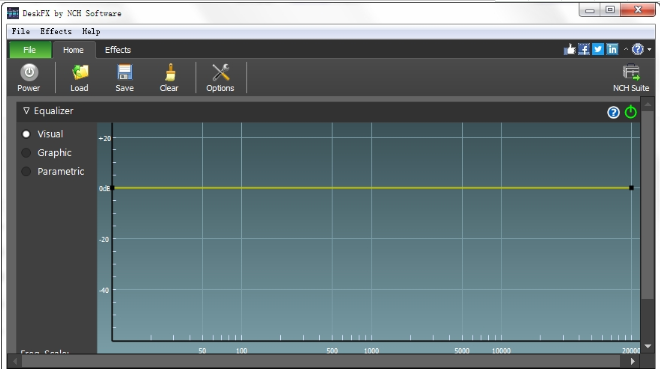Click the Twitter share icon
This screenshot has height=369, width=660.
(598, 49)
